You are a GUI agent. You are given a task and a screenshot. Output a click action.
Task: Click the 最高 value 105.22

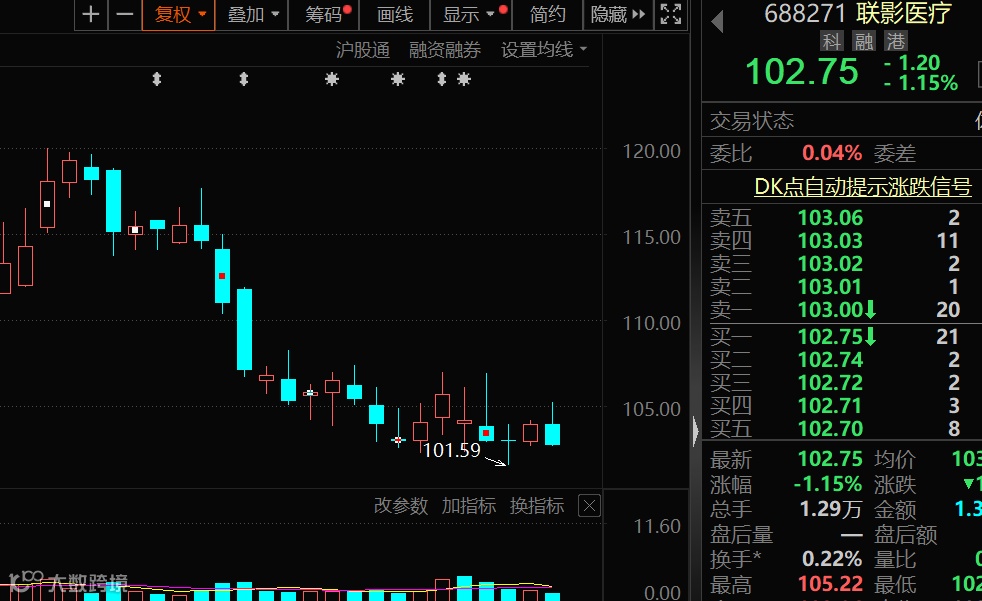click(830, 584)
